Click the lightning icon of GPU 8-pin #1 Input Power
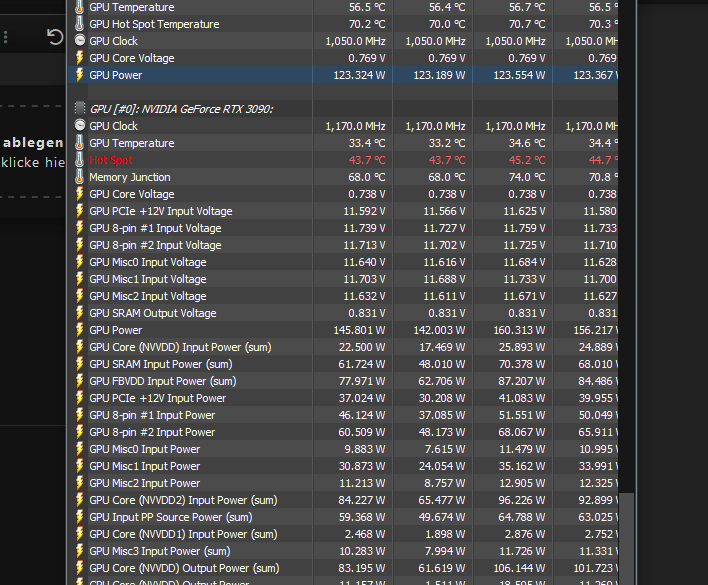 (x=79, y=415)
